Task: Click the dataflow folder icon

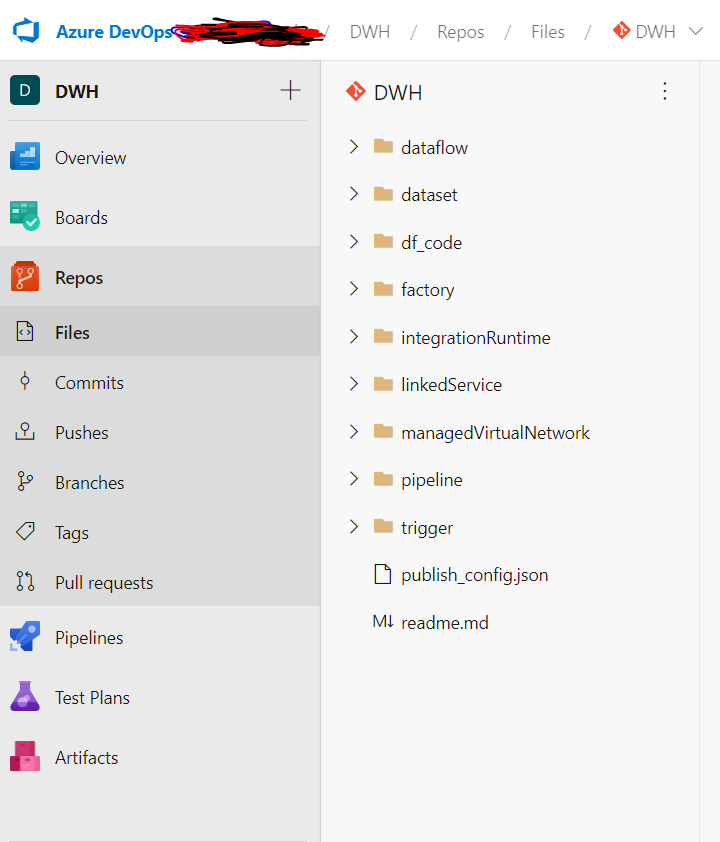Action: tap(383, 146)
